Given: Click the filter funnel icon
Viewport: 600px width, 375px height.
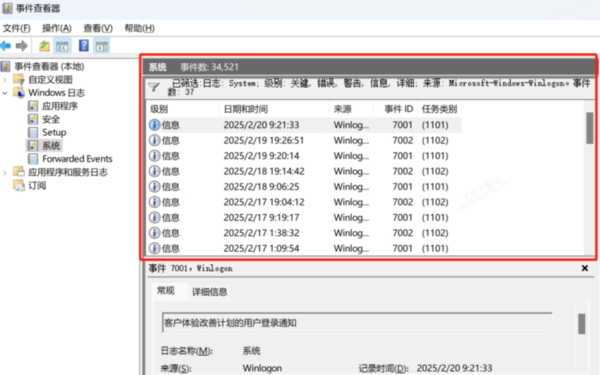Looking at the screenshot, I should click(154, 87).
